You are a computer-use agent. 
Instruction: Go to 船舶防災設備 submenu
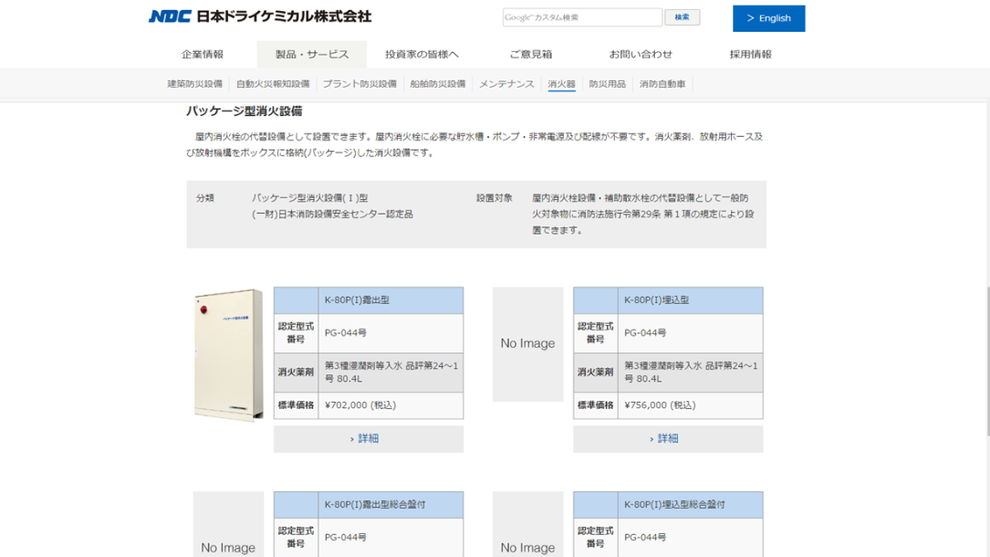pyautogui.click(x=438, y=84)
